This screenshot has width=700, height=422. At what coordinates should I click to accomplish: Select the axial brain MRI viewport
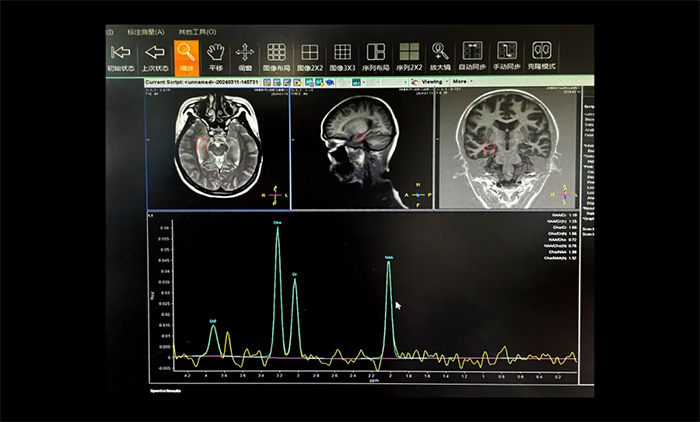(x=217, y=148)
